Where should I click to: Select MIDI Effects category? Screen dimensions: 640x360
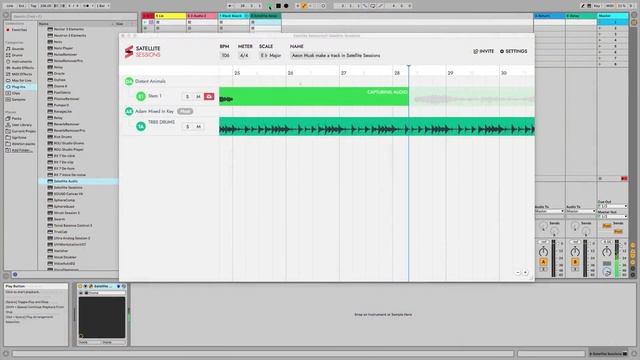coord(22,74)
